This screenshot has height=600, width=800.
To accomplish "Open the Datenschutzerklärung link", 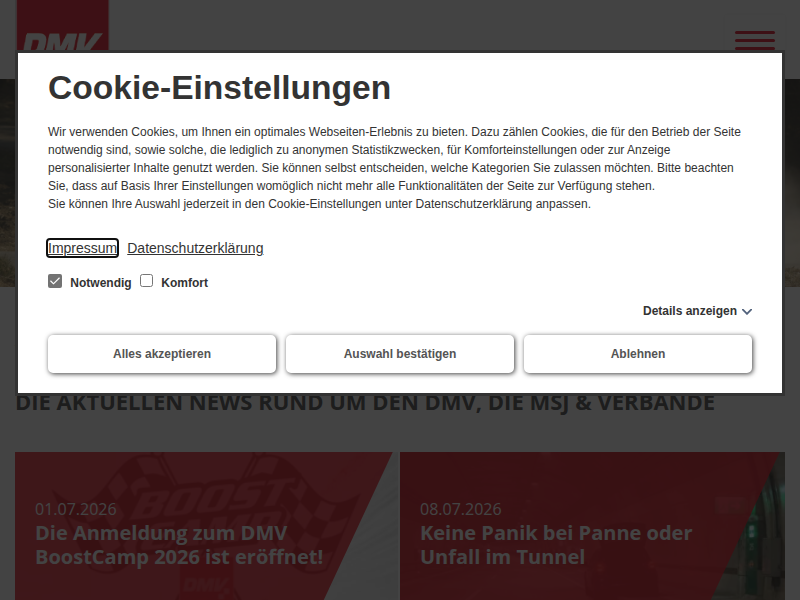I will pos(195,248).
